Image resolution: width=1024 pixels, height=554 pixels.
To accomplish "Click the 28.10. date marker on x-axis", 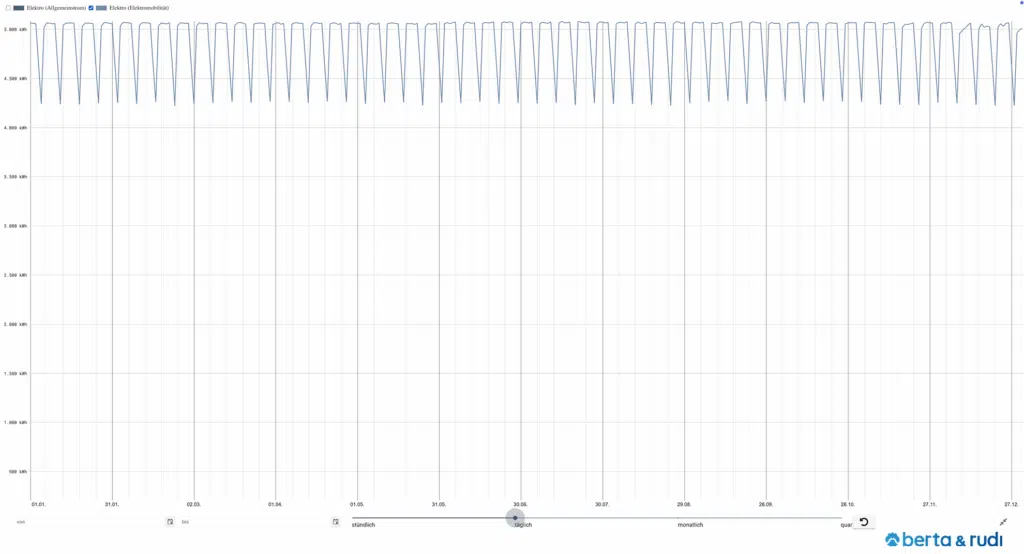I will coord(848,505).
